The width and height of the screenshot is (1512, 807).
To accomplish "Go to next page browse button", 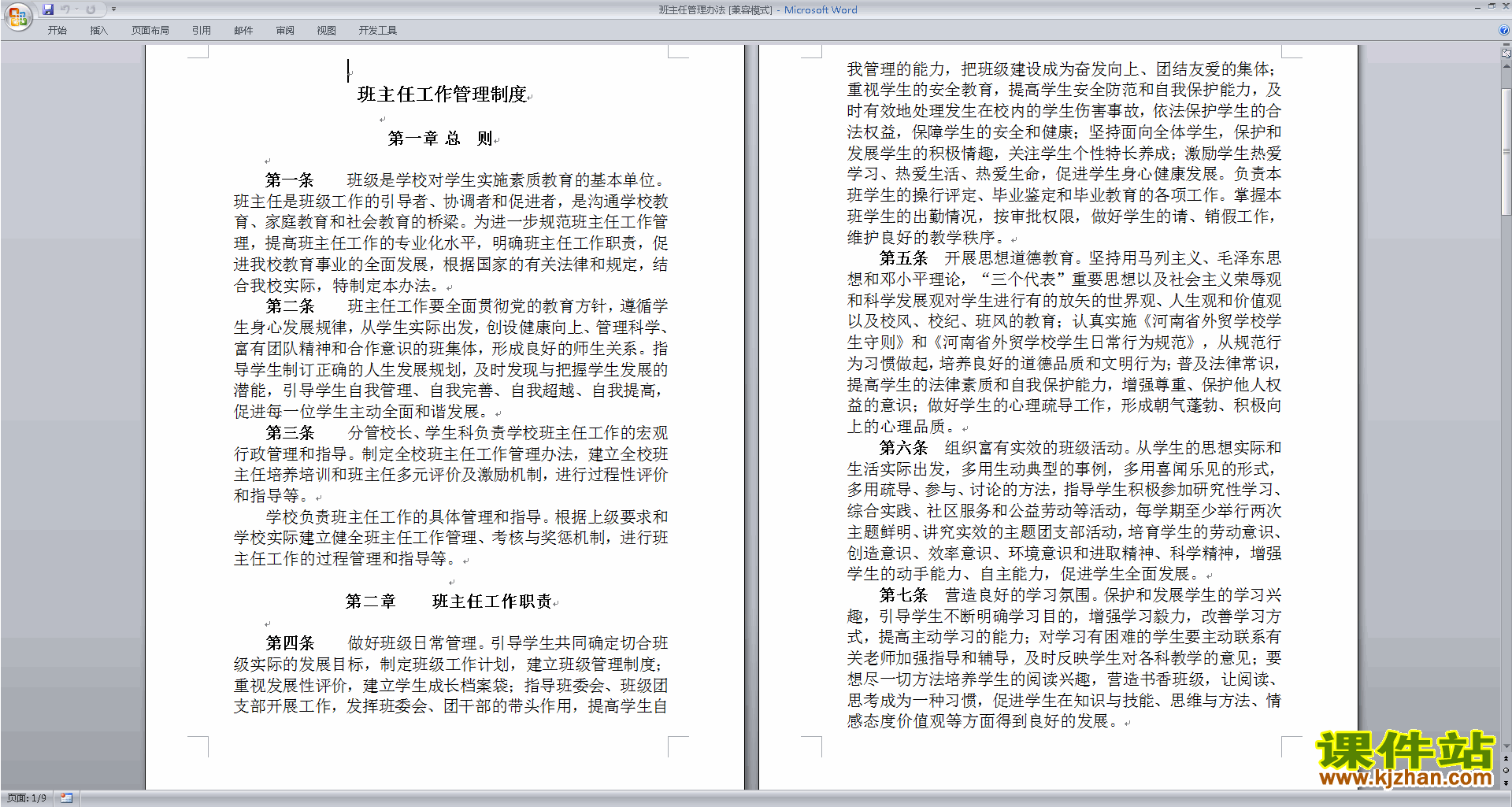I will (1506, 783).
